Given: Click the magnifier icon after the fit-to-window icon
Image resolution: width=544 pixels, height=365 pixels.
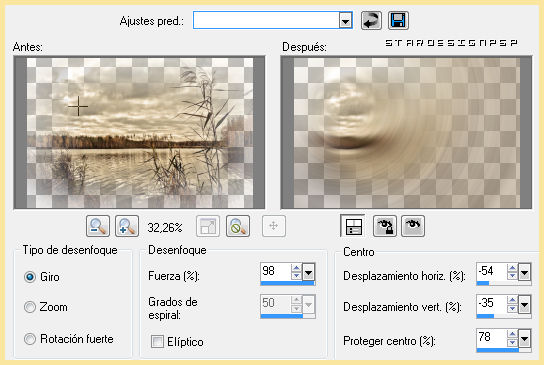Looking at the screenshot, I should tap(238, 226).
